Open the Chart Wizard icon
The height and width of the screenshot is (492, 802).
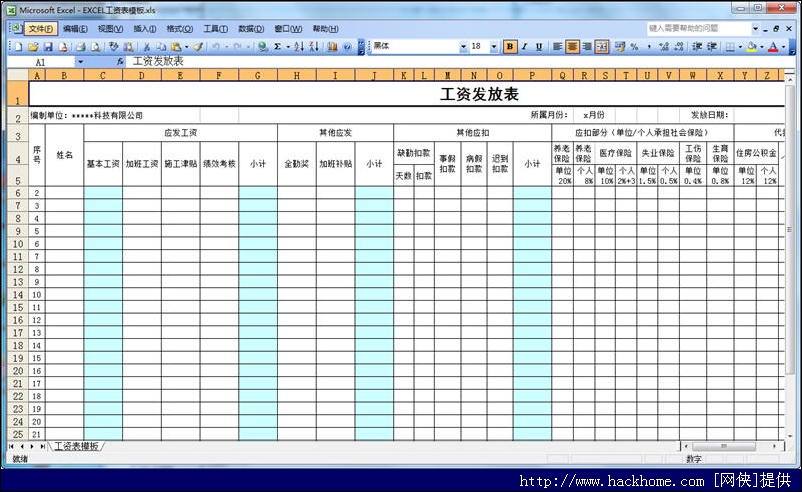point(332,47)
